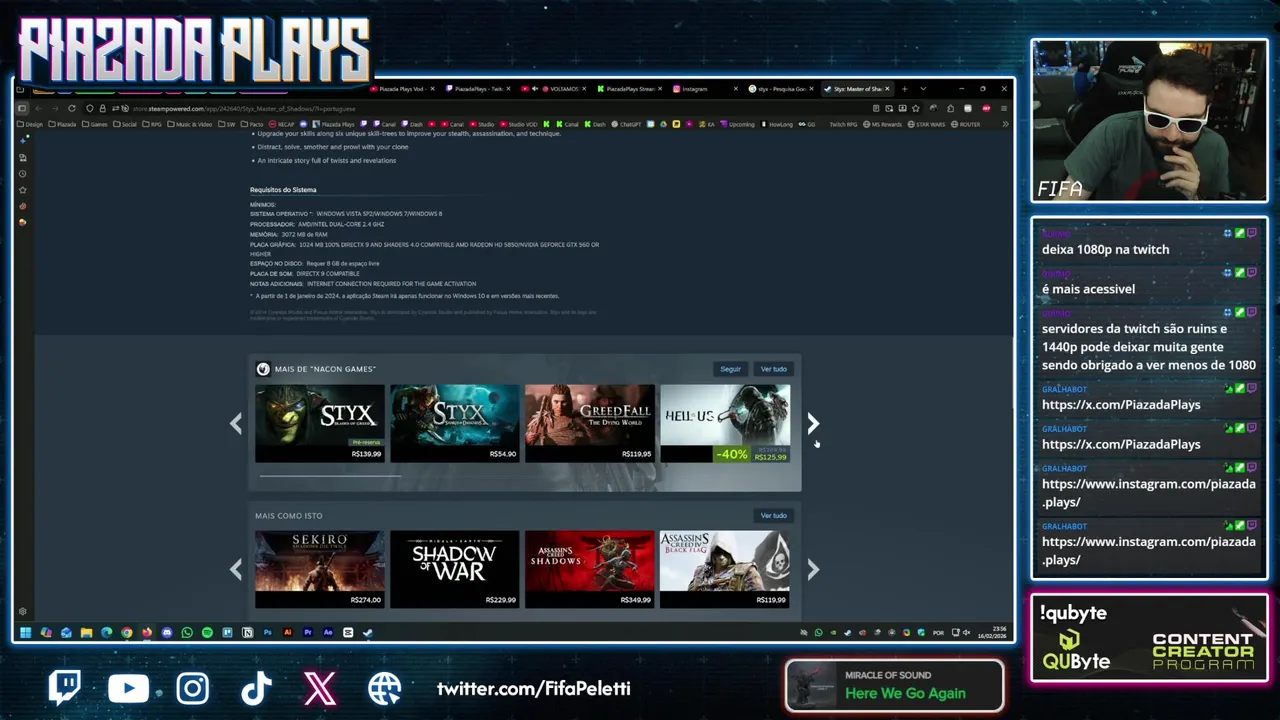Open the STAR WARS bookmark
This screenshot has height=720, width=1280.
coord(925,124)
